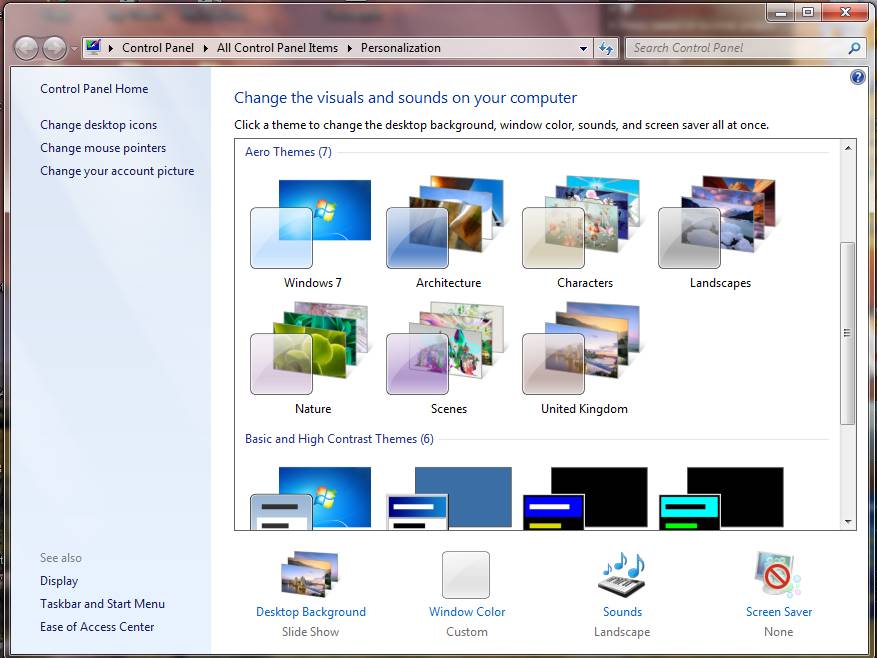Image resolution: width=877 pixels, height=658 pixels.
Task: Click All Control Panel Items breadcrumb
Action: pos(277,48)
